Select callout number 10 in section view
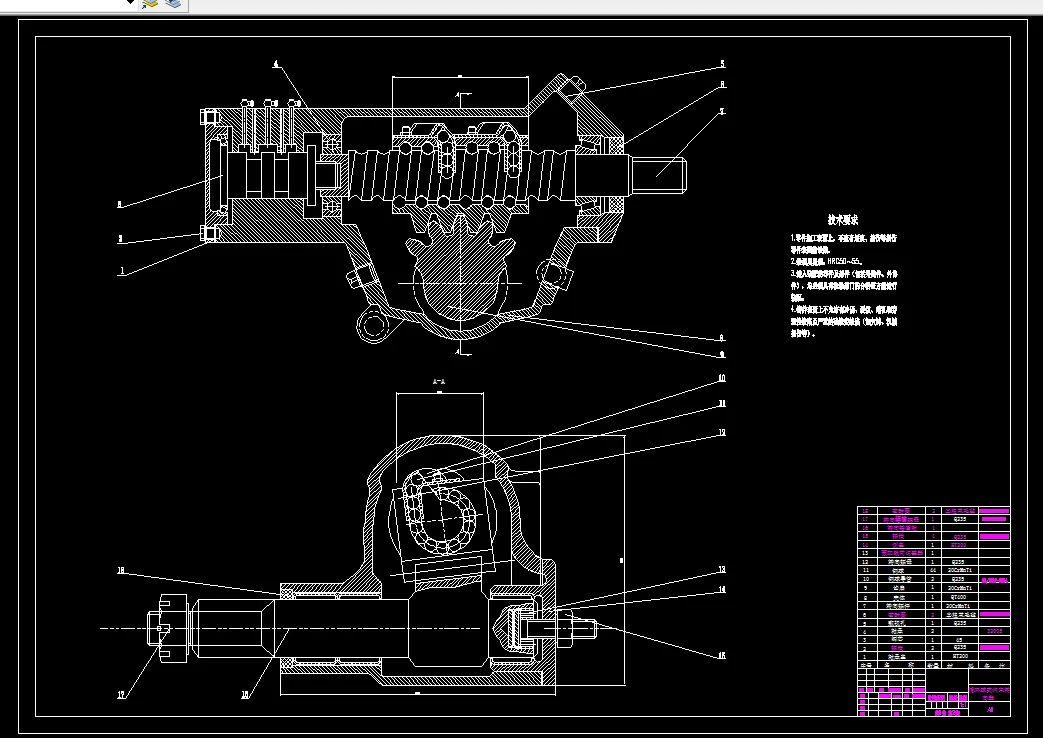 coord(722,379)
